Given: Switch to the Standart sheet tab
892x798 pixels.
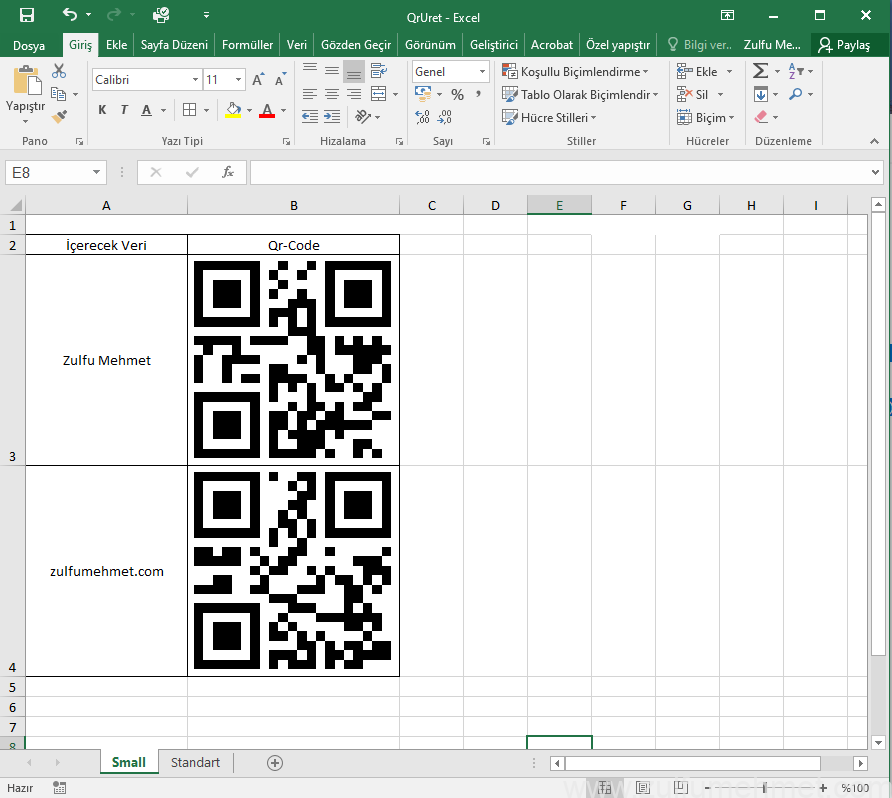Looking at the screenshot, I should [x=195, y=762].
